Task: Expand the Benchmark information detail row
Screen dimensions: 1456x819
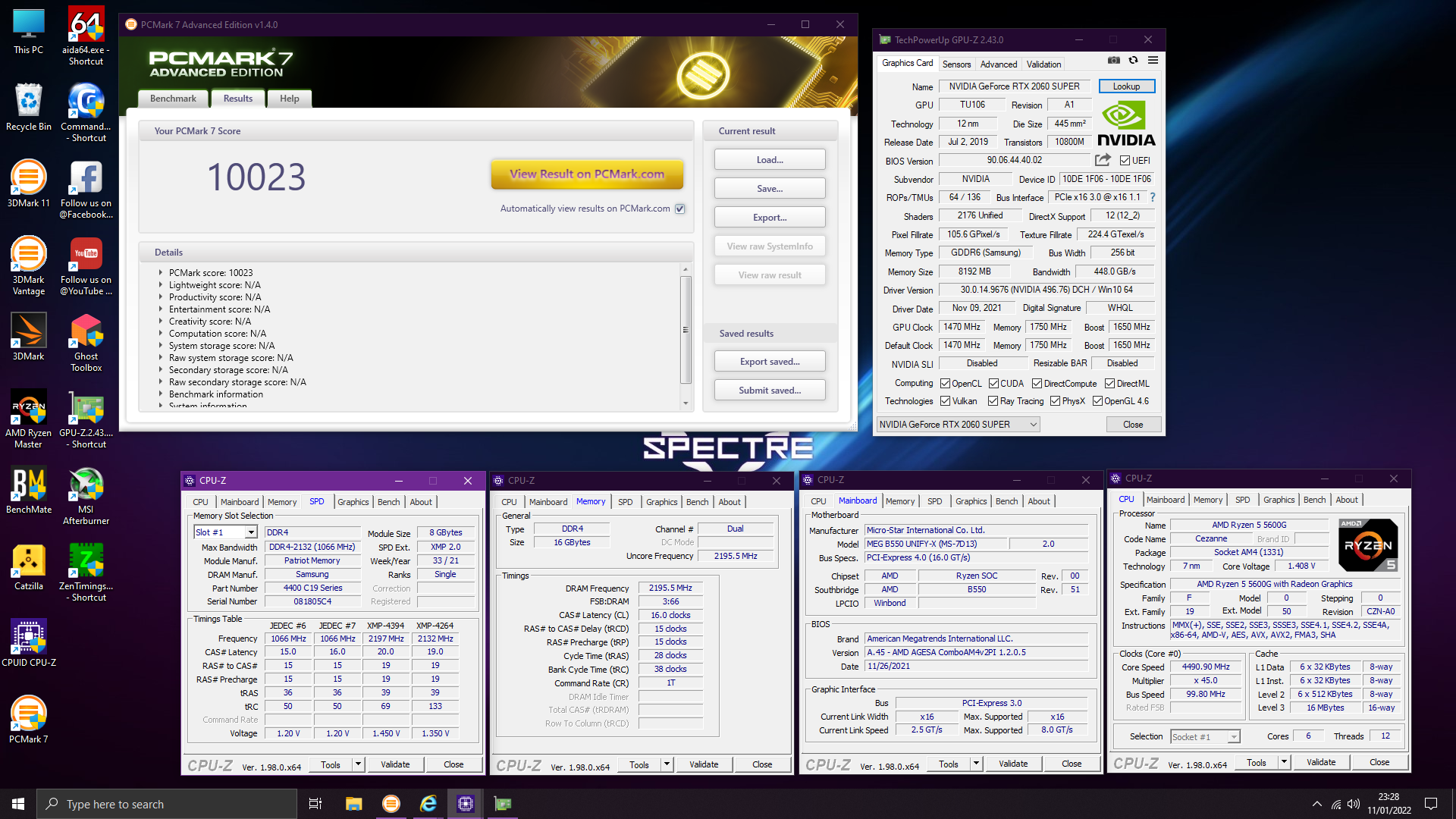Action: [161, 394]
